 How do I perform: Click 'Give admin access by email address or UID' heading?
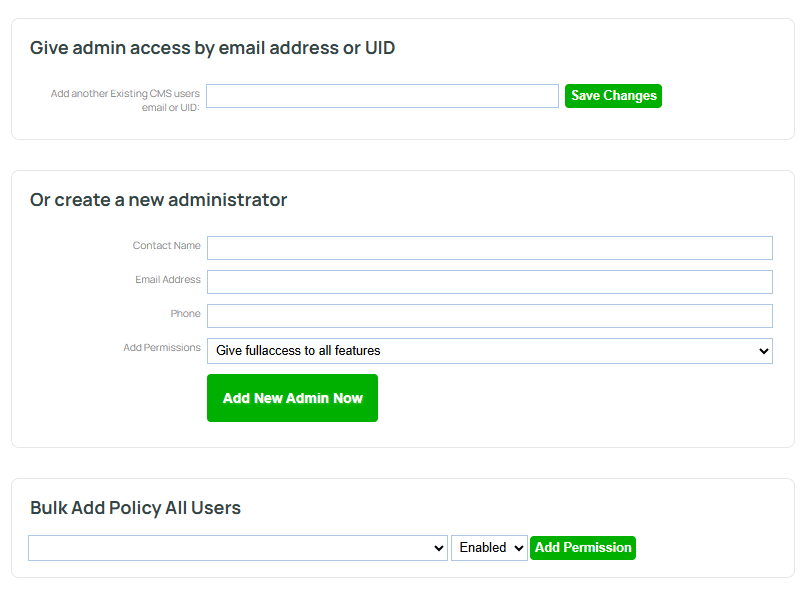212,48
